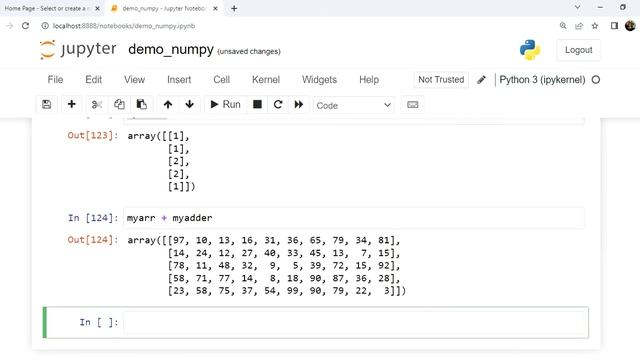Screen dimensions: 640x360
Task: Close the demo_numpy browser tab
Action: [216, 8]
